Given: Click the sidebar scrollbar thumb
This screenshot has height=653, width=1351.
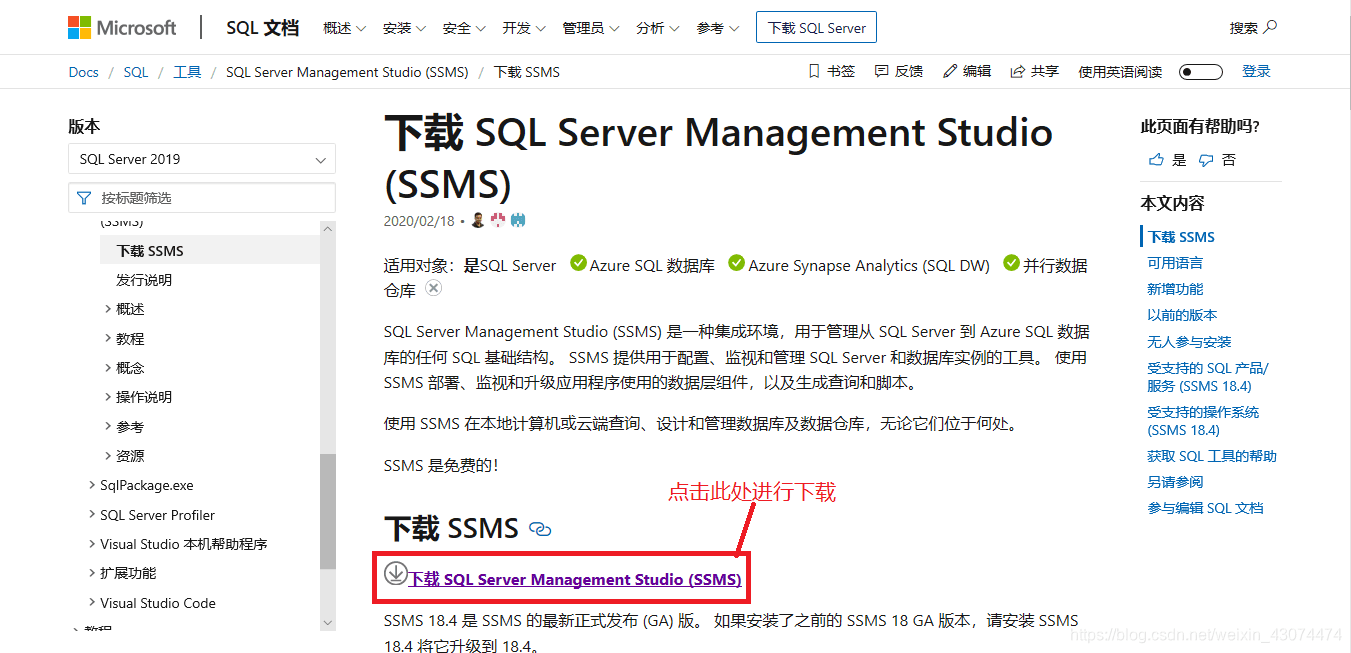Looking at the screenshot, I should pyautogui.click(x=328, y=510).
